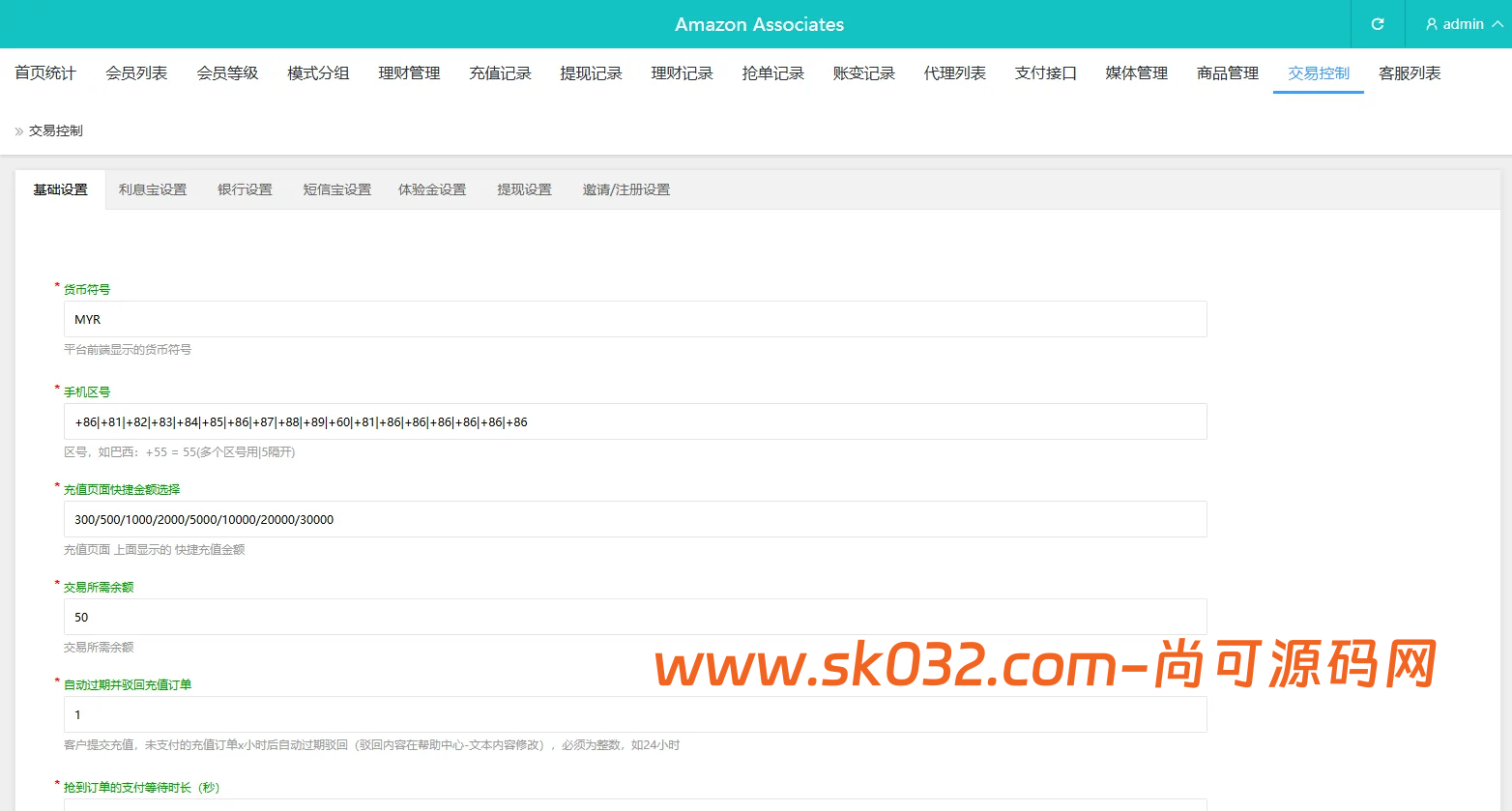Select the 邀请/注册设置 tab
Viewport: 1512px width, 811px height.
[x=625, y=189]
